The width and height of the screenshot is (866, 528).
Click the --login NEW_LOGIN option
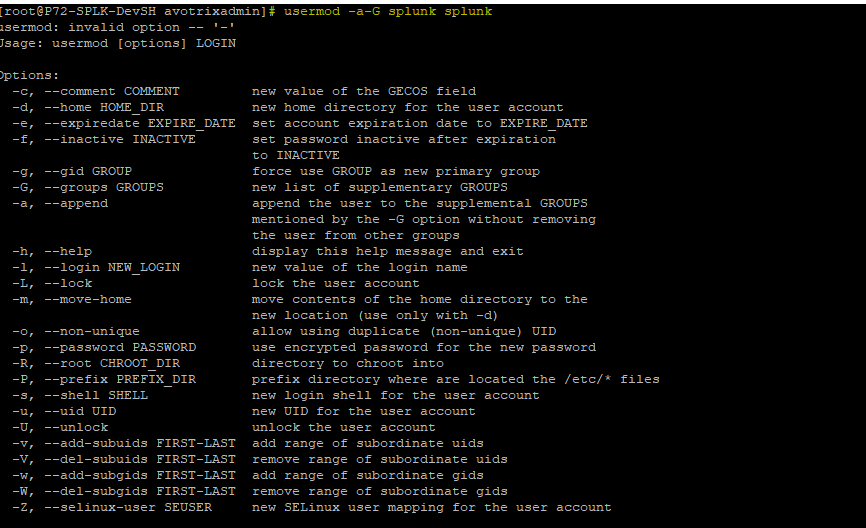point(112,268)
